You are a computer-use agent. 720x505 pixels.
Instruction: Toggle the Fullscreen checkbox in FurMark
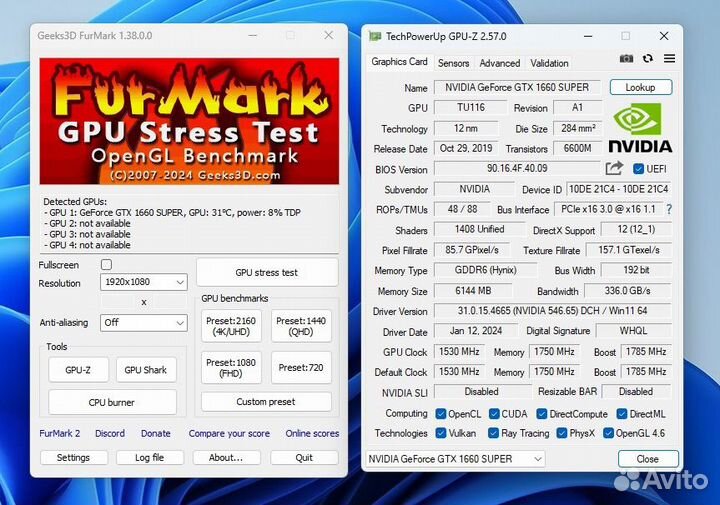click(107, 264)
